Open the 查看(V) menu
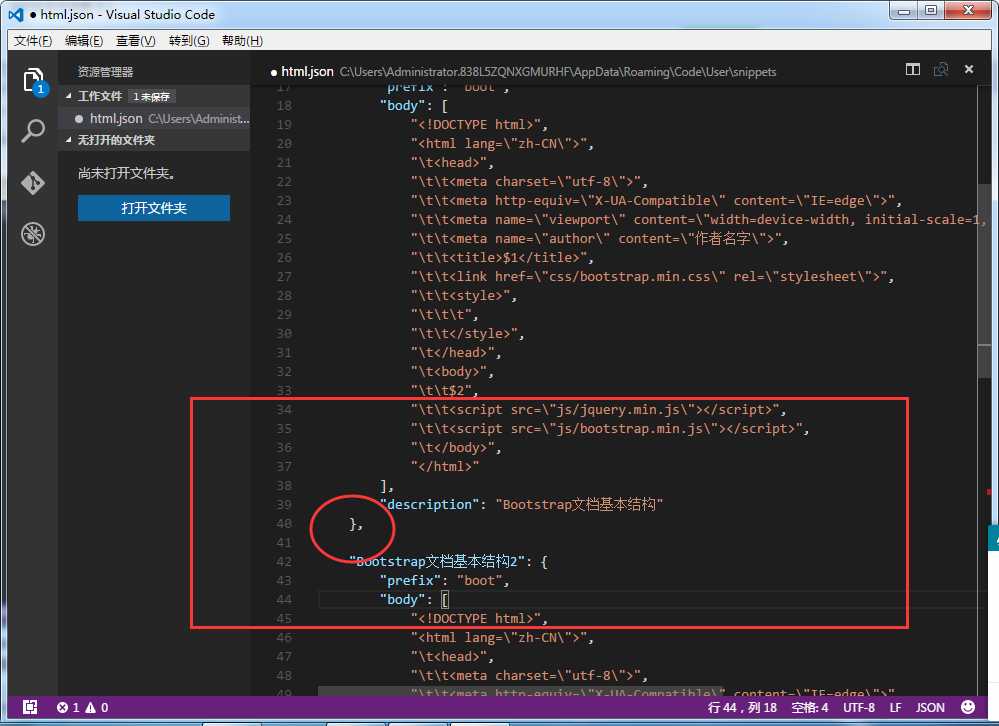The image size is (999, 726). click(135, 41)
